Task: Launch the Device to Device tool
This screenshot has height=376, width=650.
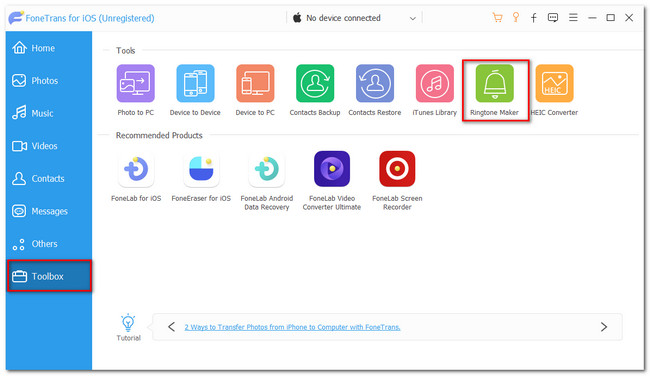Action: [195, 83]
